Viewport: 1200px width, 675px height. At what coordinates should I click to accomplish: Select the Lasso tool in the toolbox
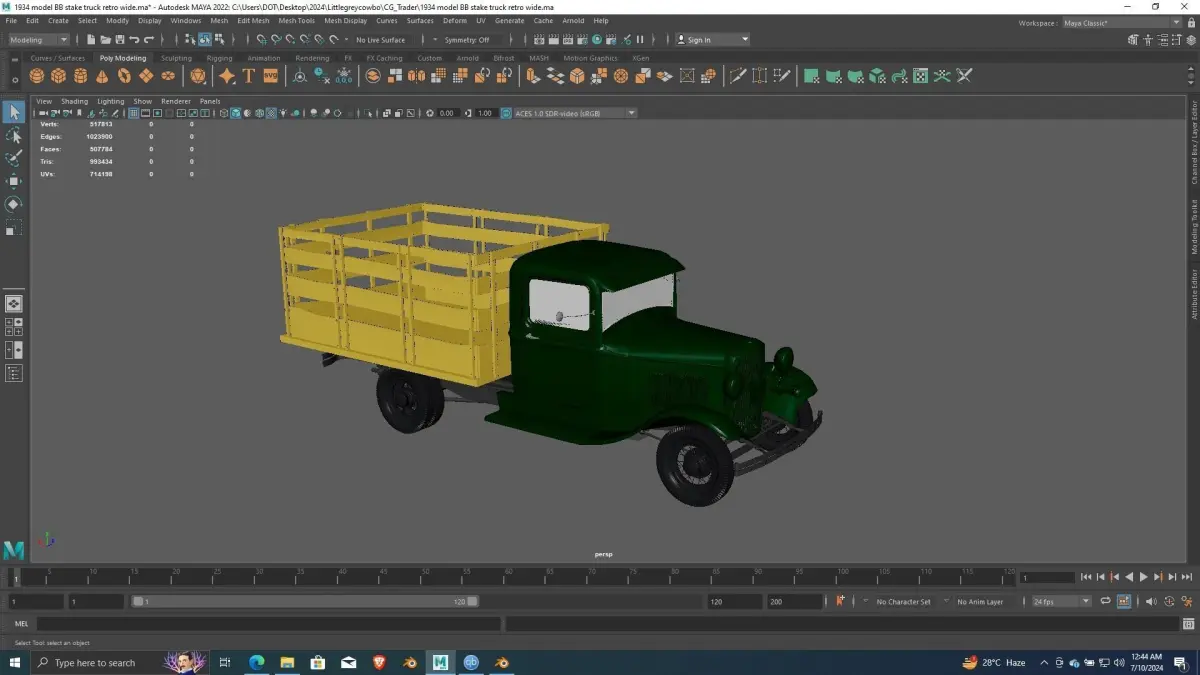(x=14, y=135)
